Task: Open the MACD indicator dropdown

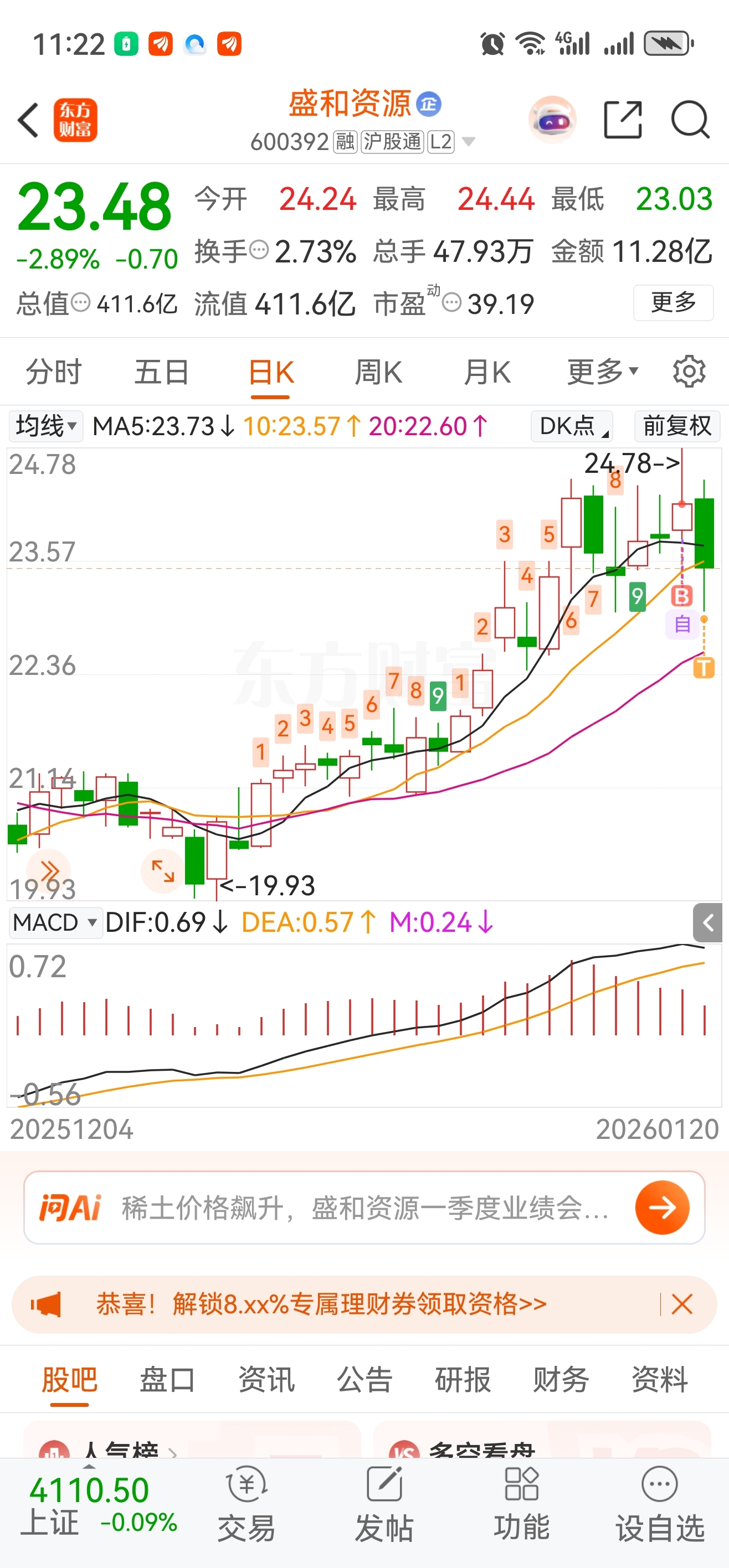Action: (55, 922)
